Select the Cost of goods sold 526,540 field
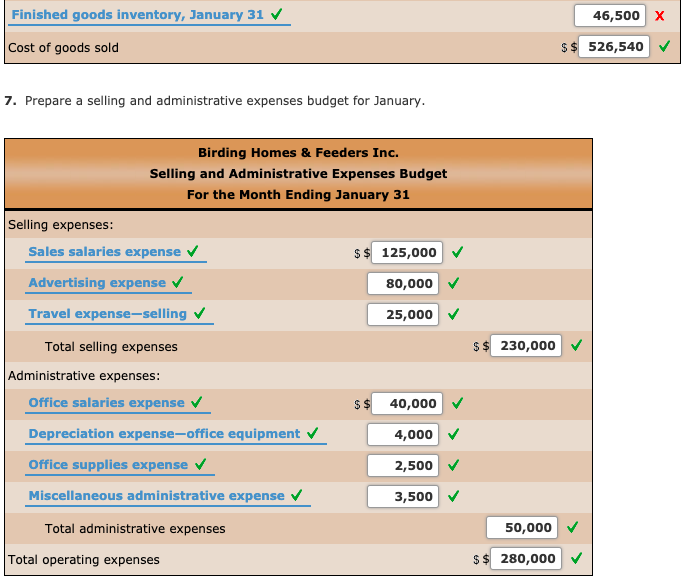 614,46
